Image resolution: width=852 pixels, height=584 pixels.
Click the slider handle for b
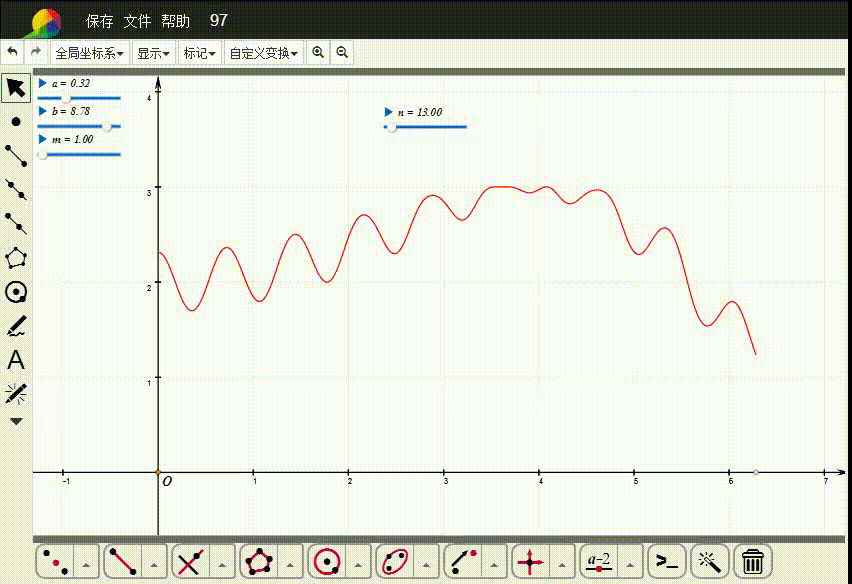(107, 127)
